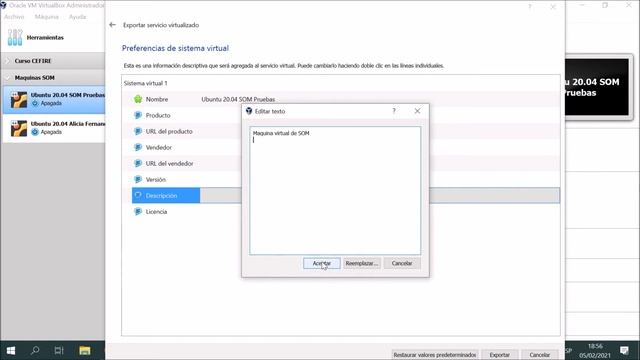Click the Ubuntu 20.04 SOM Pruebas name value
The image size is (640, 360).
click(238, 99)
